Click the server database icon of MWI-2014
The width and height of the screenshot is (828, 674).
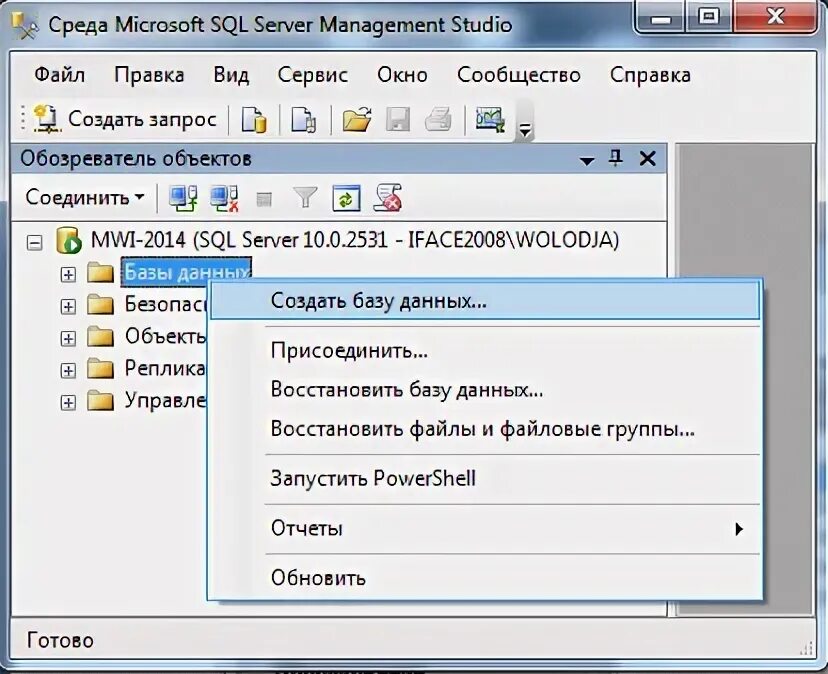coord(69,241)
